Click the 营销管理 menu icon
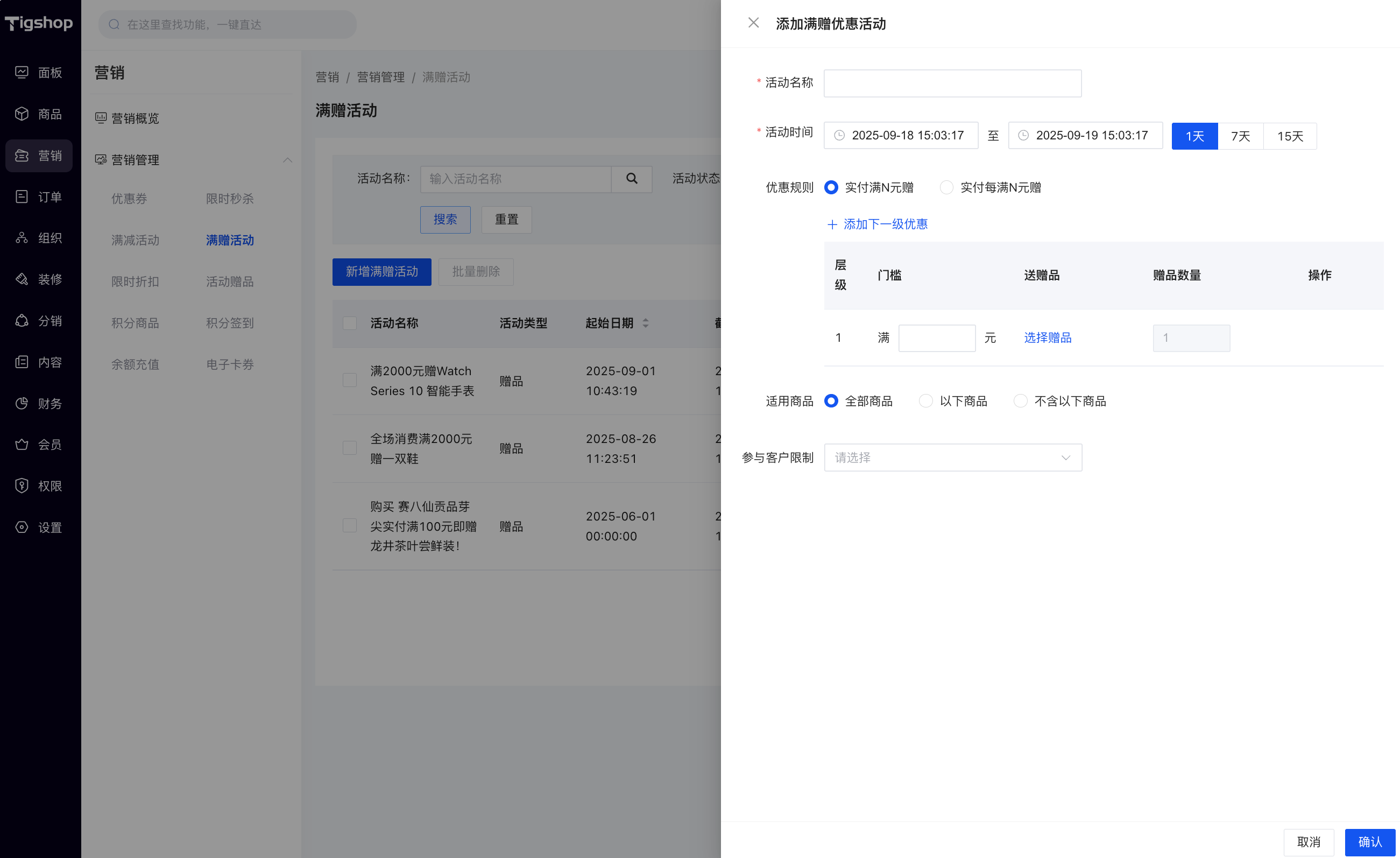 click(x=101, y=159)
